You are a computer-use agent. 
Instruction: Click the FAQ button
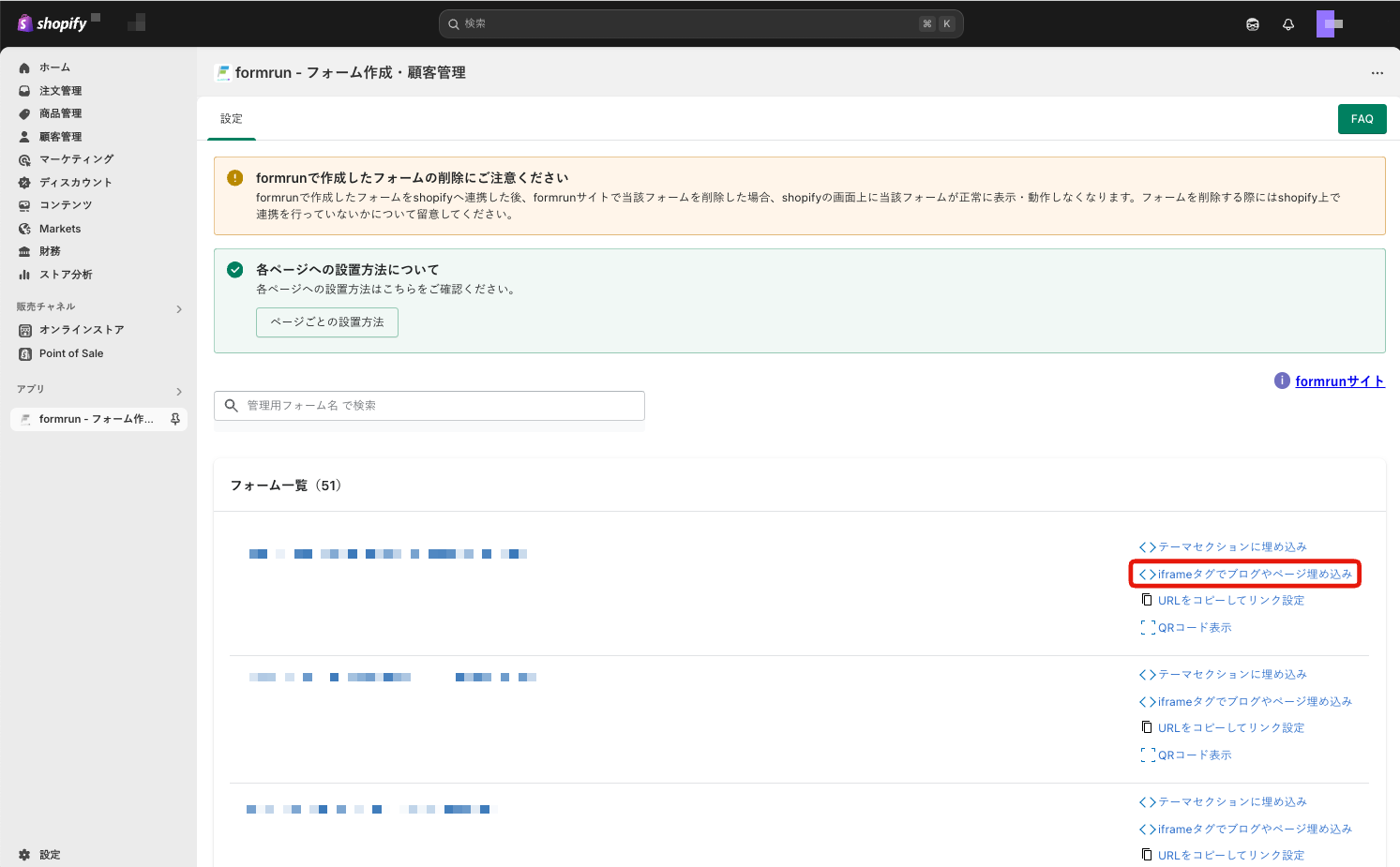[x=1362, y=119]
